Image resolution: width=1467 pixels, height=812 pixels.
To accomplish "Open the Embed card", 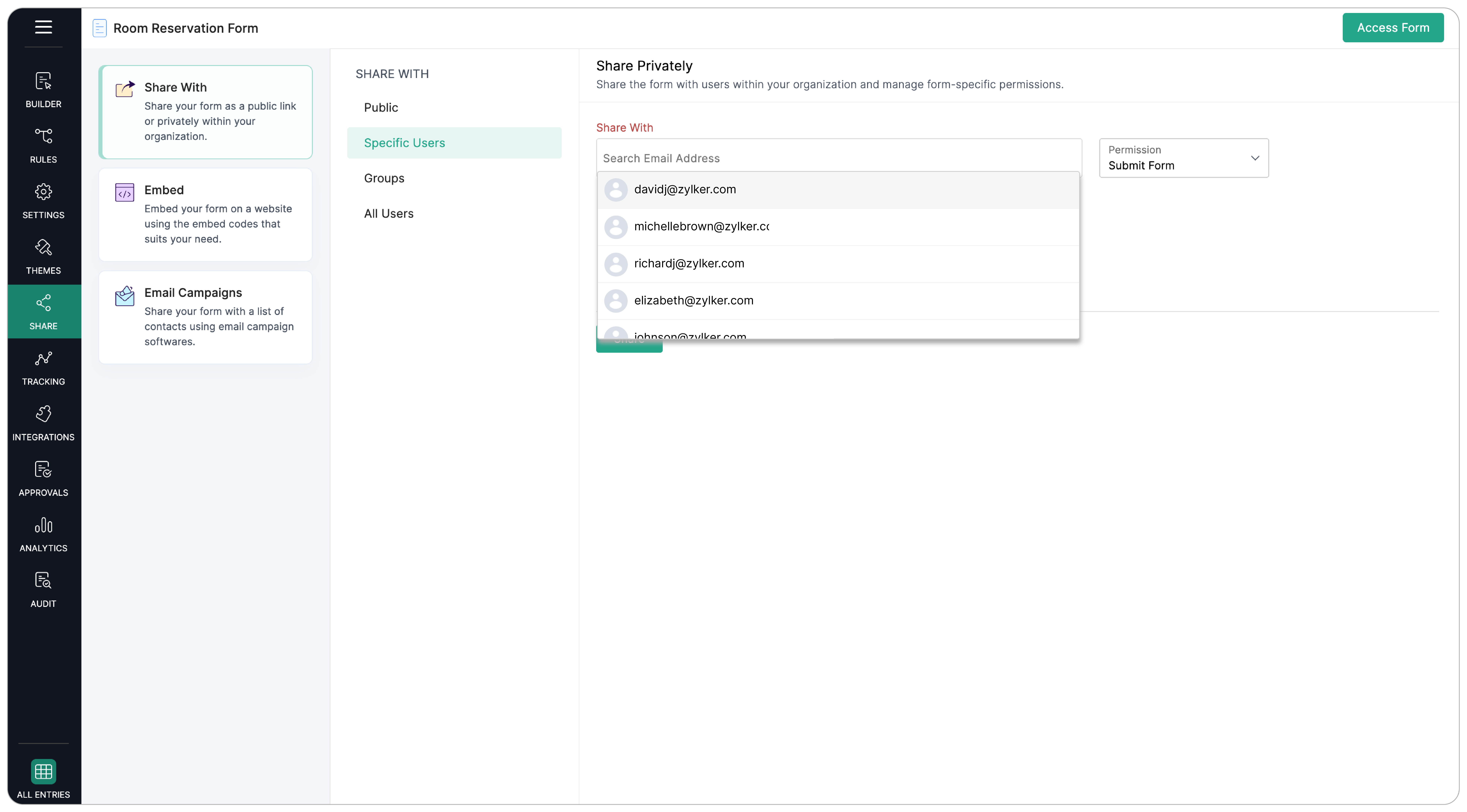I will (206, 215).
